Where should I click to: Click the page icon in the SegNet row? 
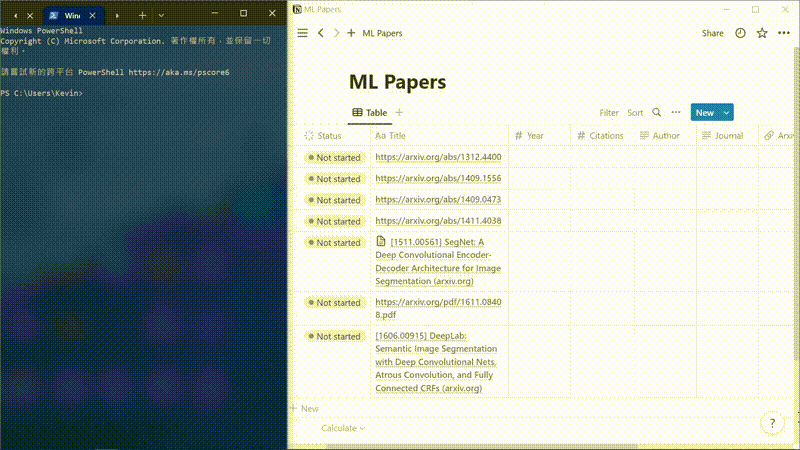click(x=381, y=241)
